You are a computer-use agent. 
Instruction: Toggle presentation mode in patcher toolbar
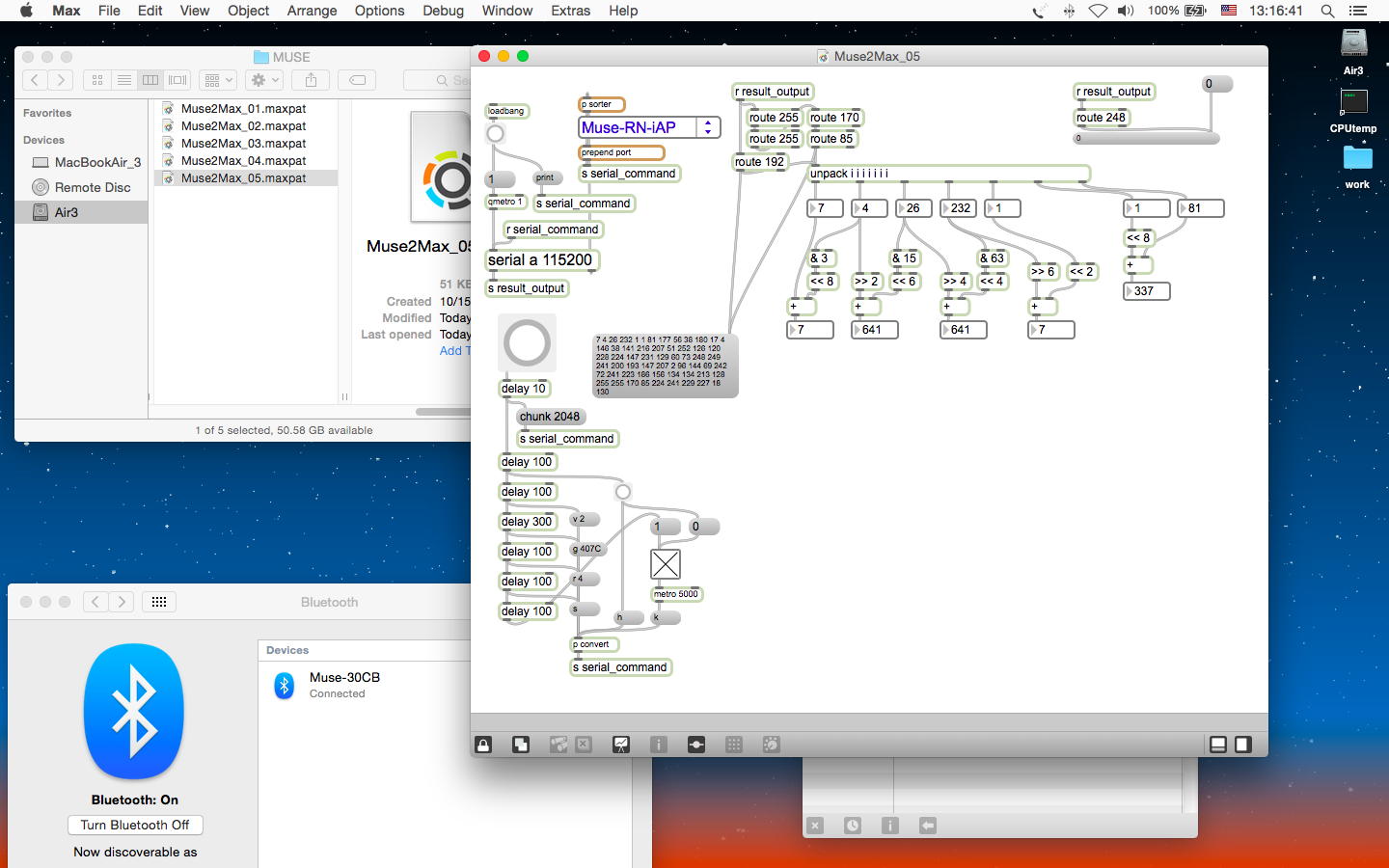(621, 745)
